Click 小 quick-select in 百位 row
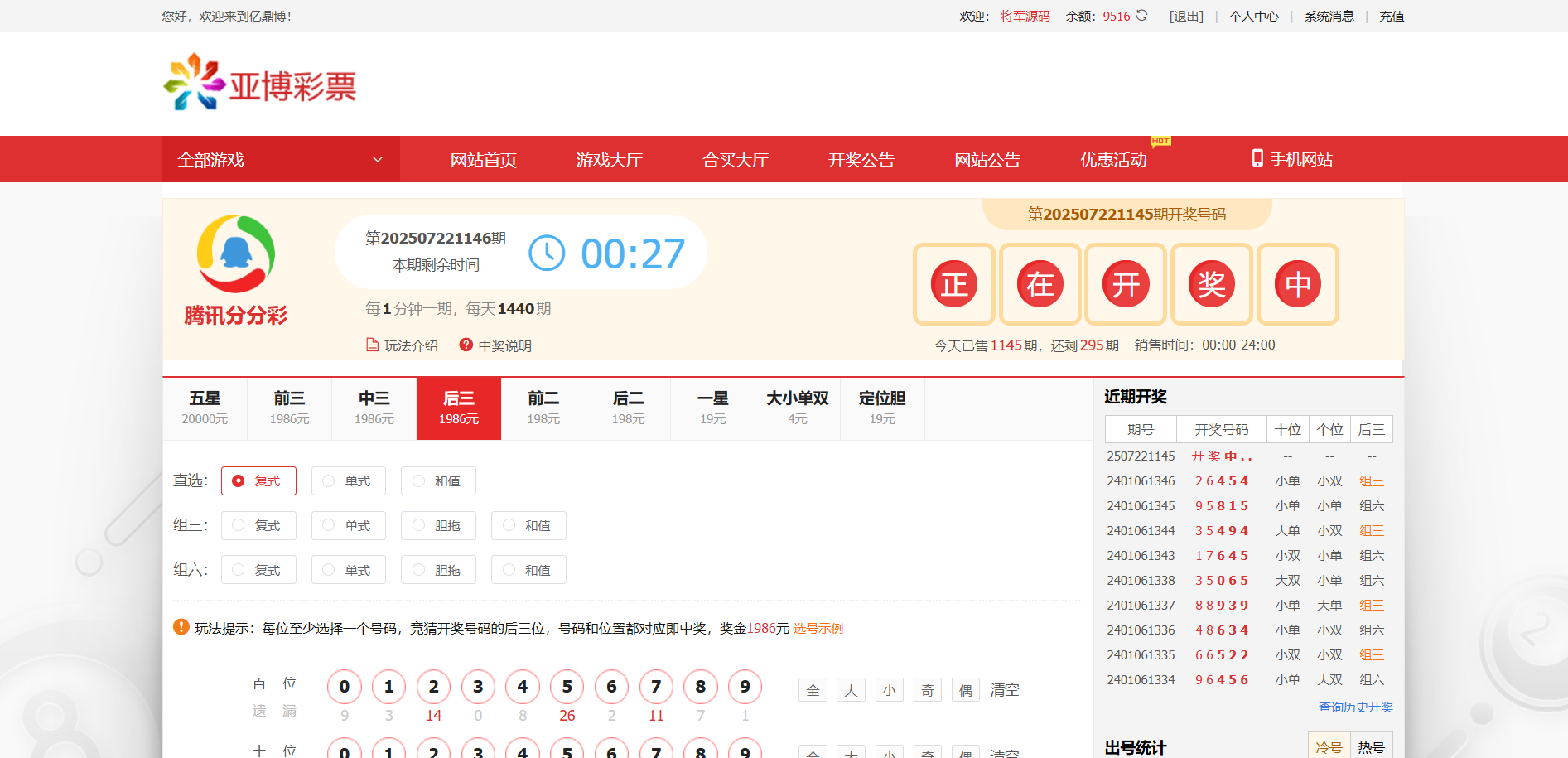Screen dimensions: 1568x758 click(890, 690)
